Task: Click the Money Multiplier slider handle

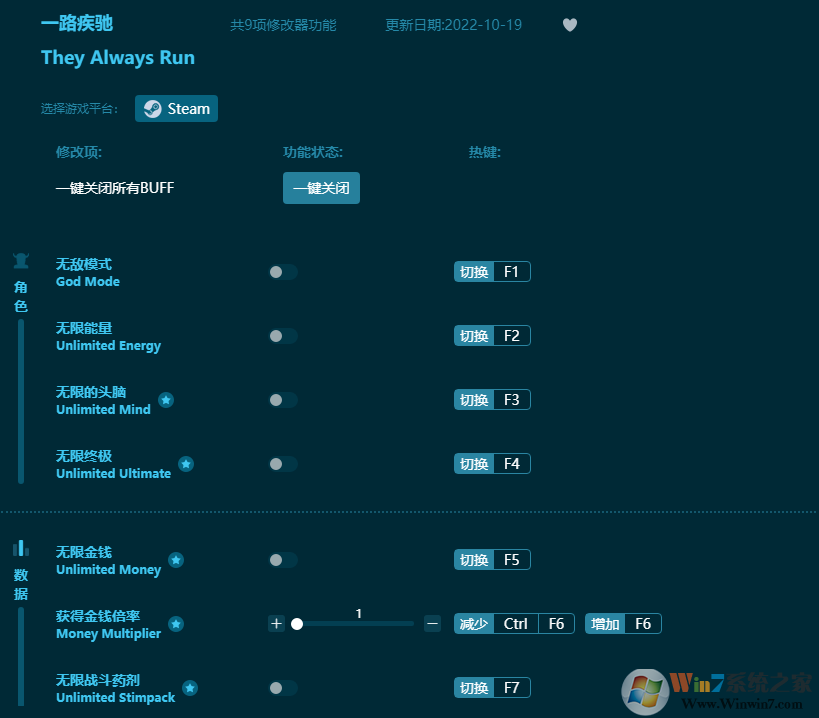Action: click(297, 624)
